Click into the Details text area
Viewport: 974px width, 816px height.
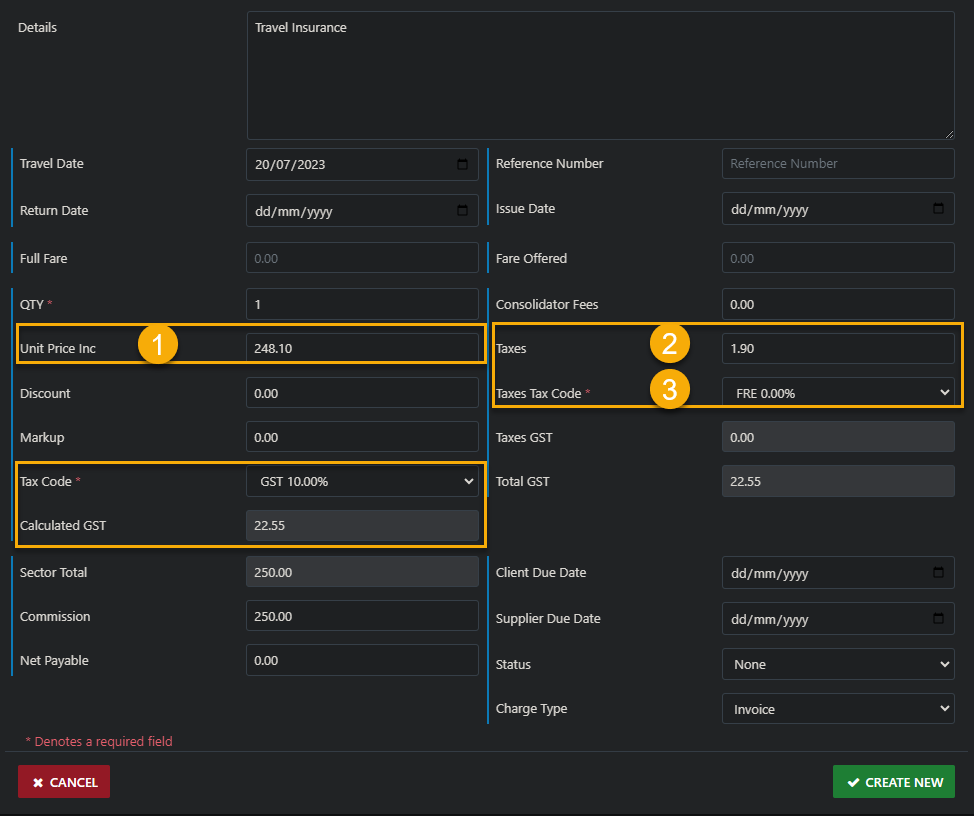coord(600,75)
